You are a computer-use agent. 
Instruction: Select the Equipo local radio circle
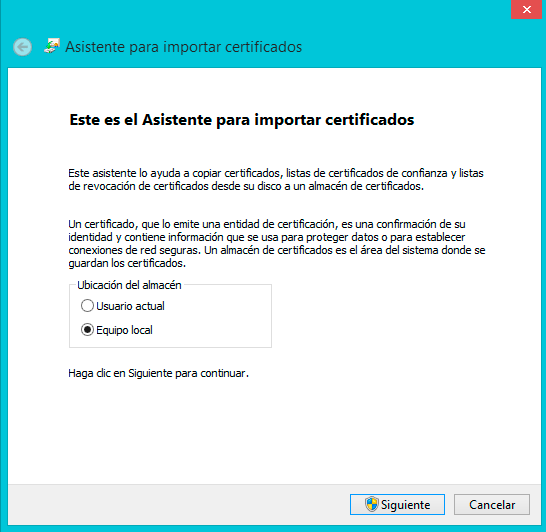pos(87,329)
